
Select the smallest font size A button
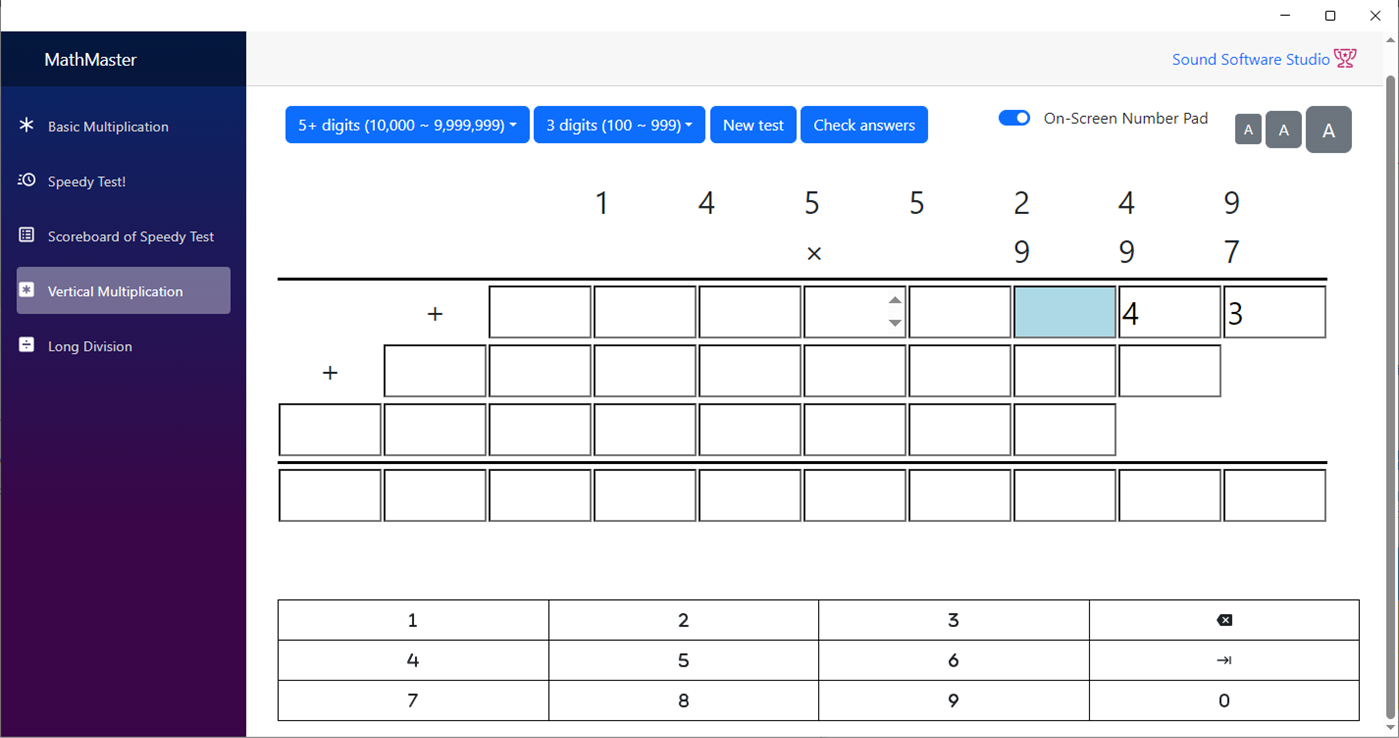pos(1247,130)
